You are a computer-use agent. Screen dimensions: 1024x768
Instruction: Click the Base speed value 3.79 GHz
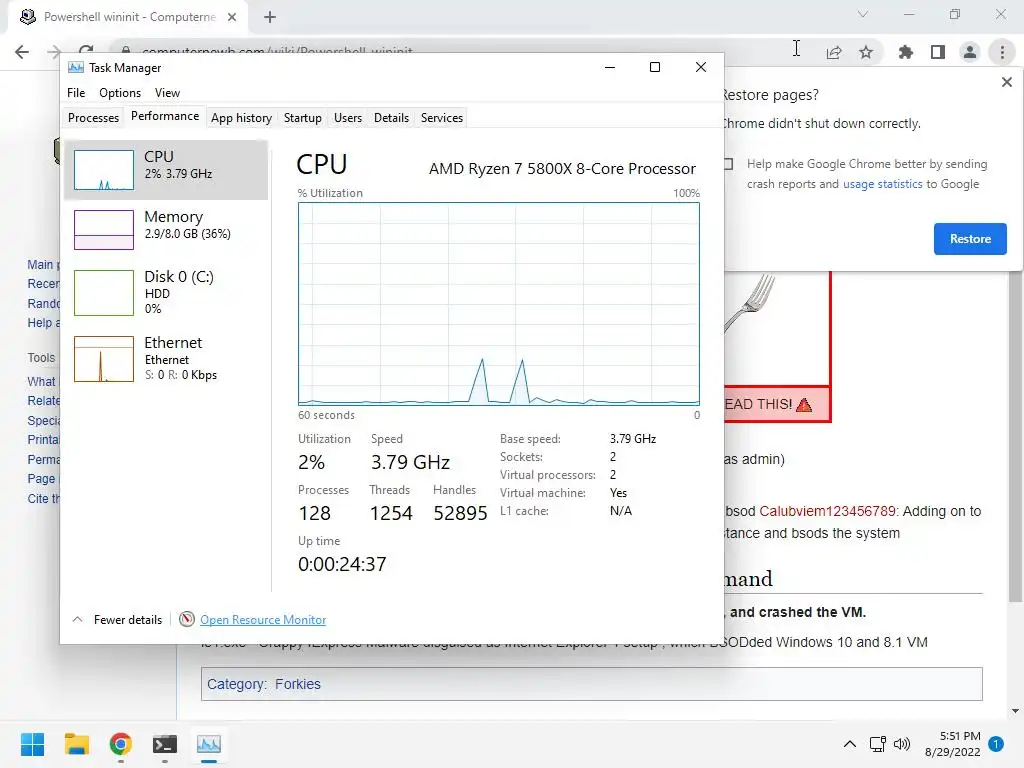[633, 439]
